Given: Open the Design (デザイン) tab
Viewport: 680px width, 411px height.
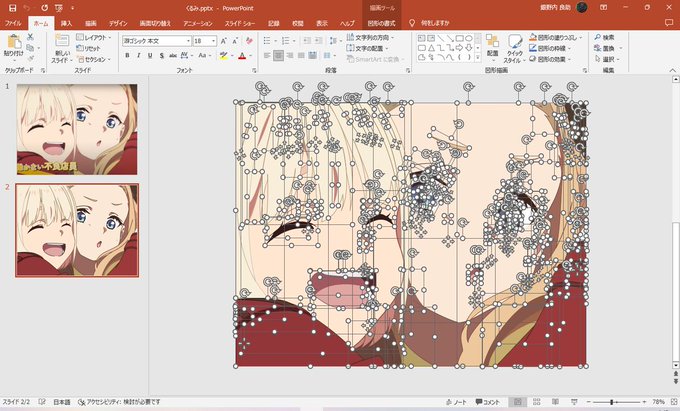Looking at the screenshot, I should (x=118, y=23).
